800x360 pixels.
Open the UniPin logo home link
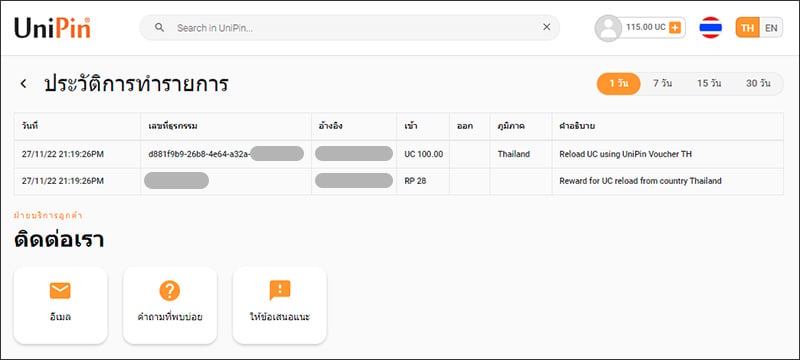[x=53, y=28]
